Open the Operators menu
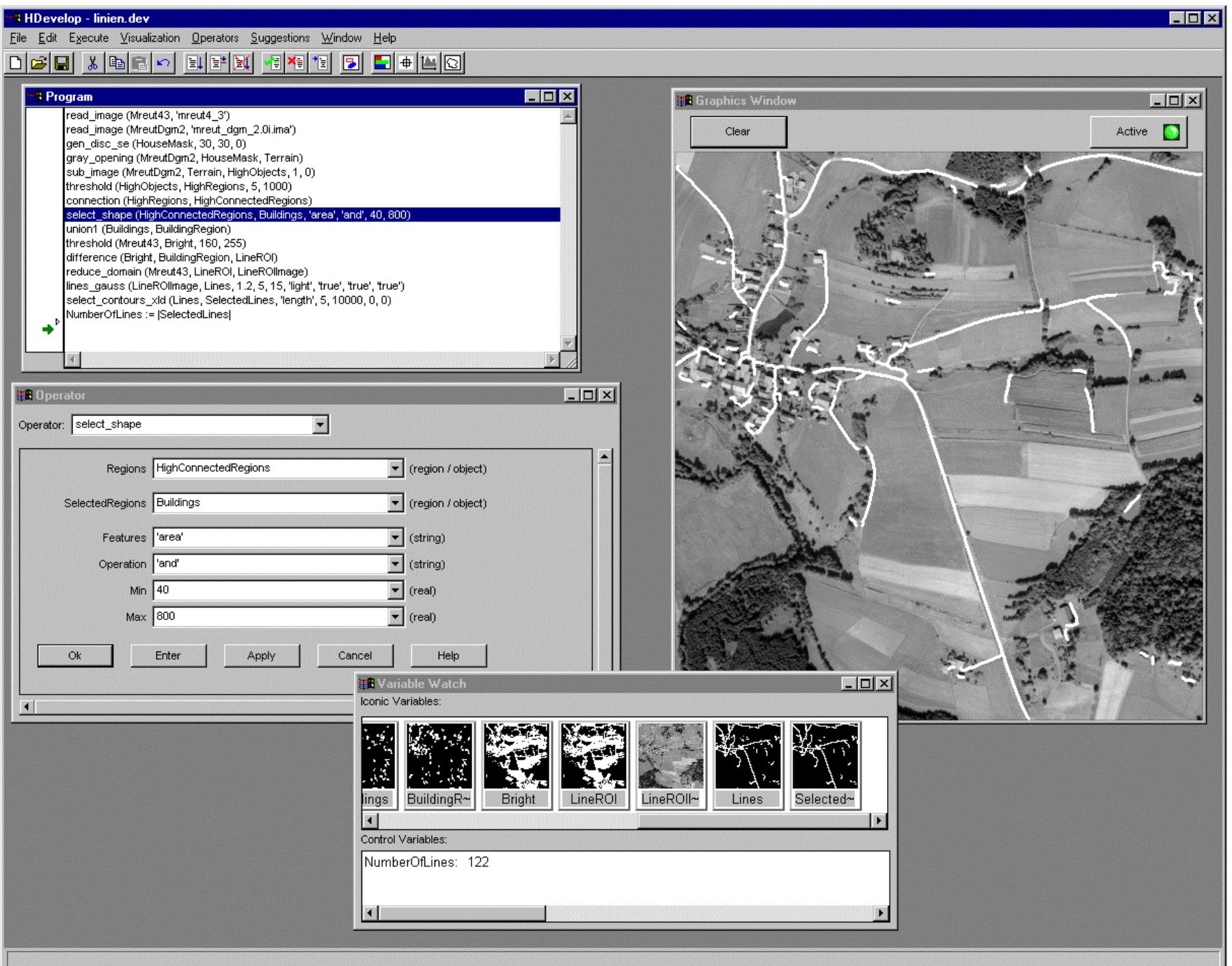This screenshot has height=966, width=1232. [216, 39]
